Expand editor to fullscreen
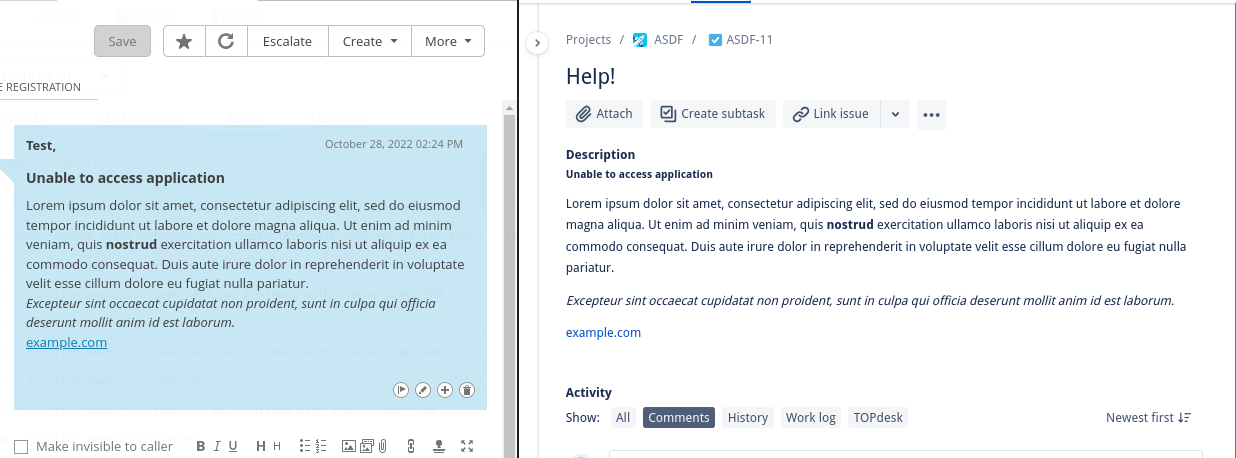Image resolution: width=1236 pixels, height=458 pixels. pos(467,446)
